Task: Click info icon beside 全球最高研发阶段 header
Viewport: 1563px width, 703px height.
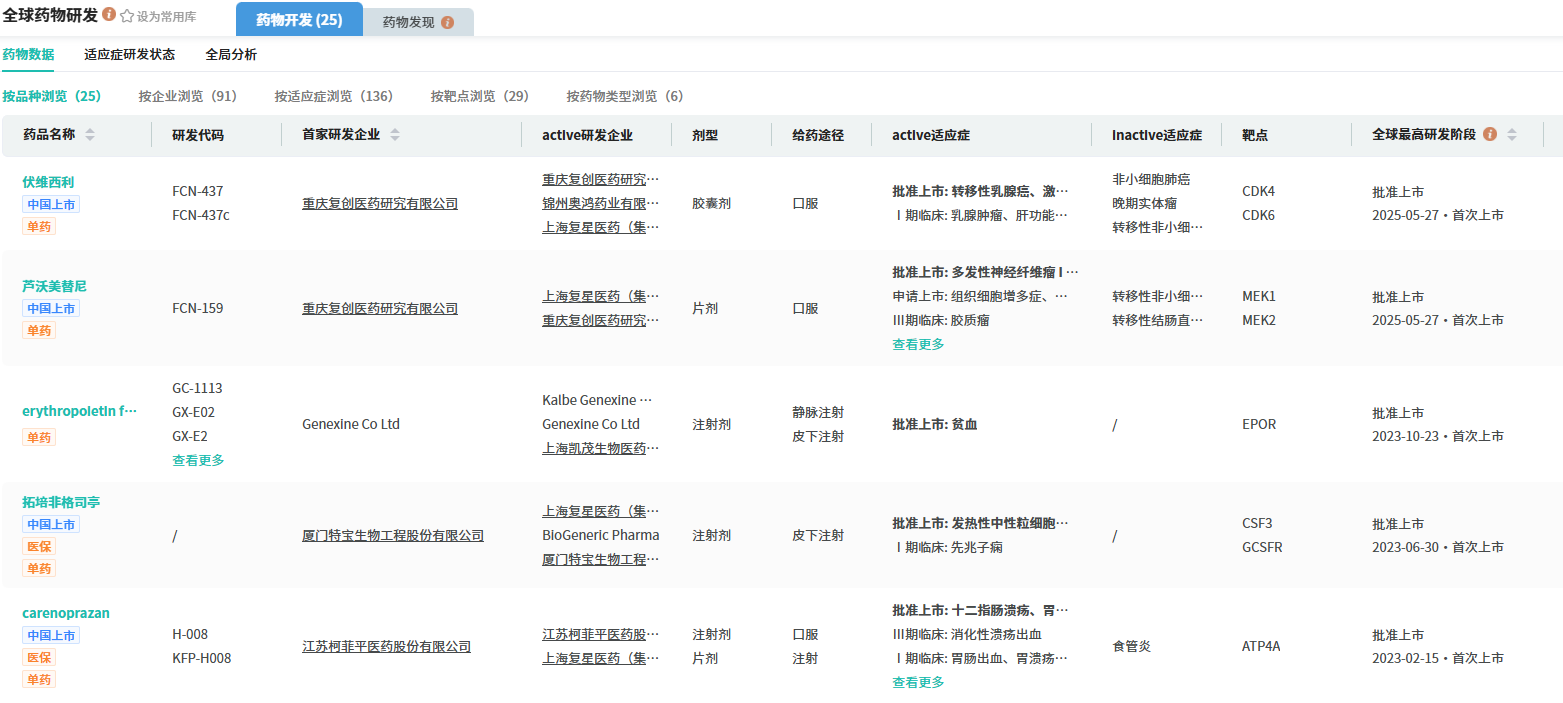Action: point(1490,134)
